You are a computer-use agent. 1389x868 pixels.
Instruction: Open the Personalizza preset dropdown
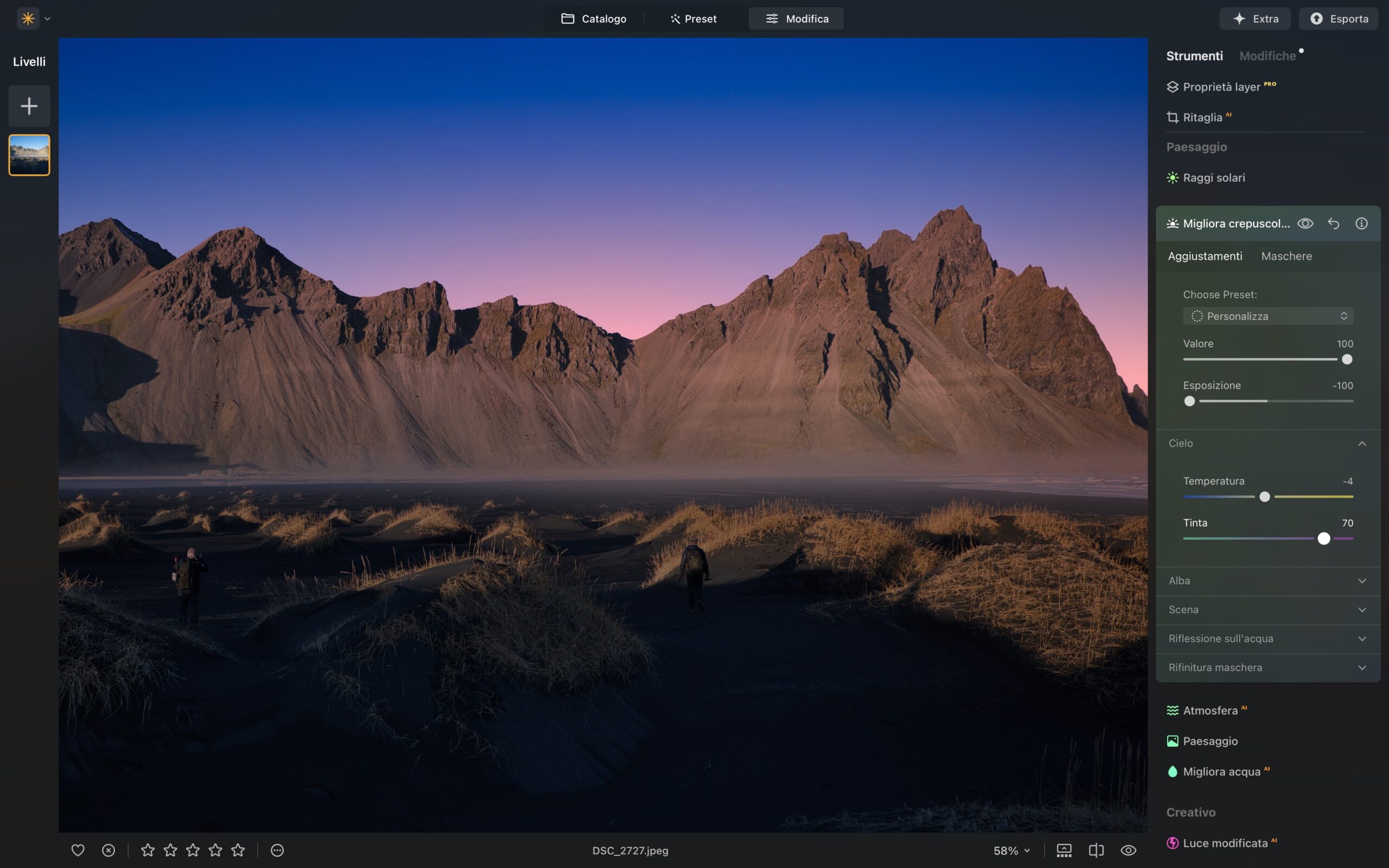click(x=1268, y=316)
